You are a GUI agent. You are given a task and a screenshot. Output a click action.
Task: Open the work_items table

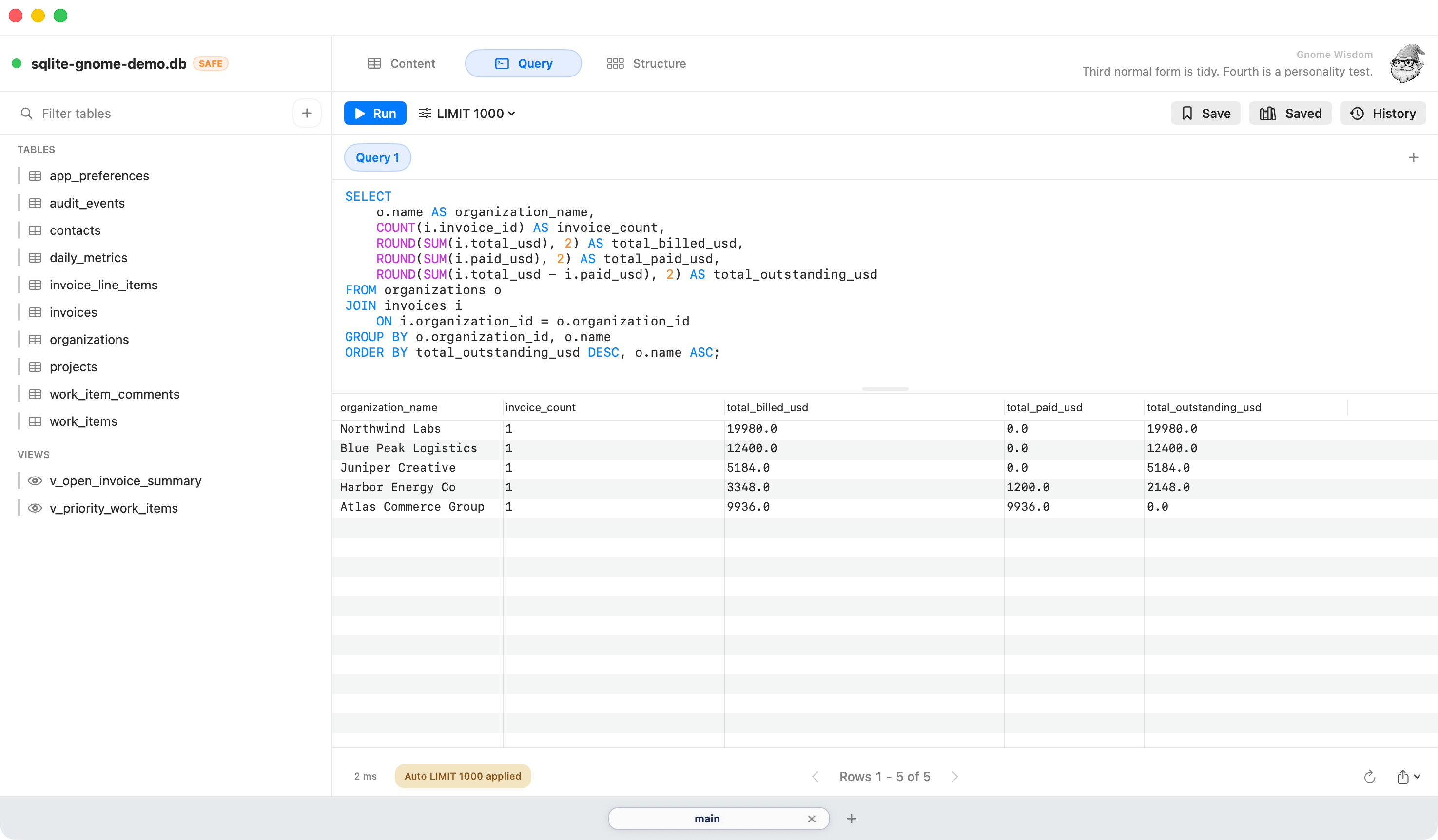coord(83,421)
